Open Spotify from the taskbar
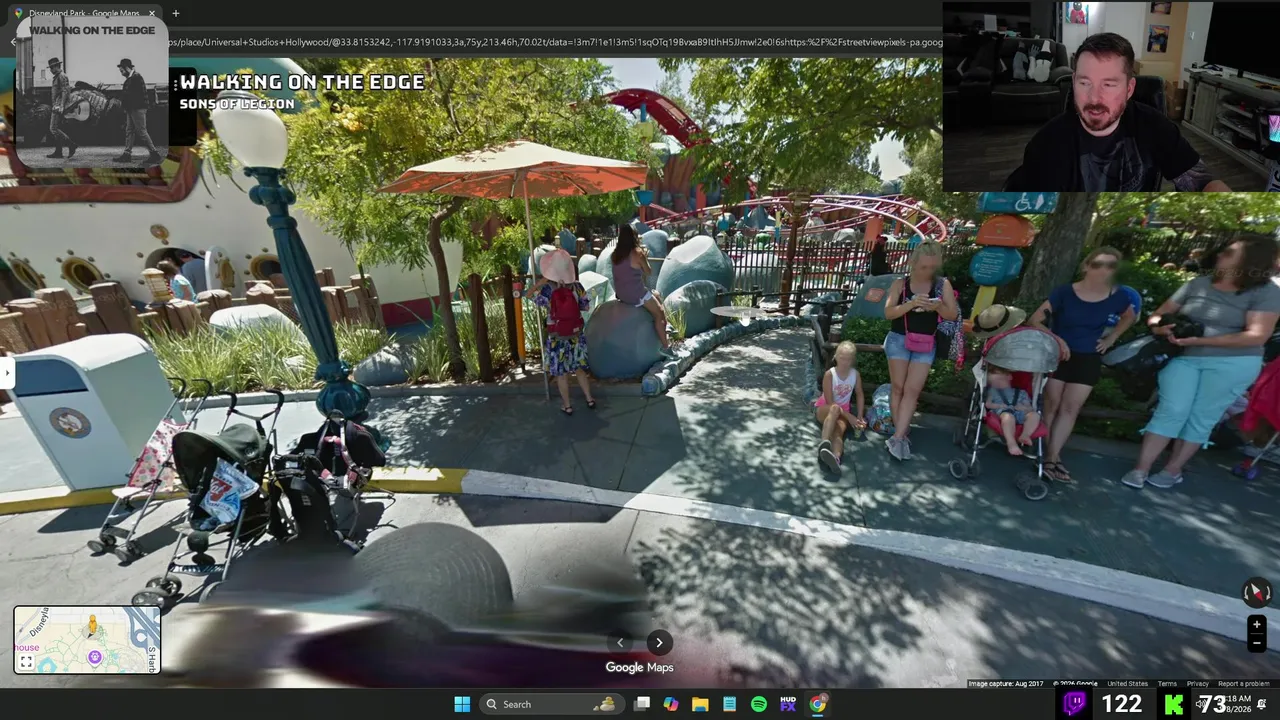1280x720 pixels. 759,704
